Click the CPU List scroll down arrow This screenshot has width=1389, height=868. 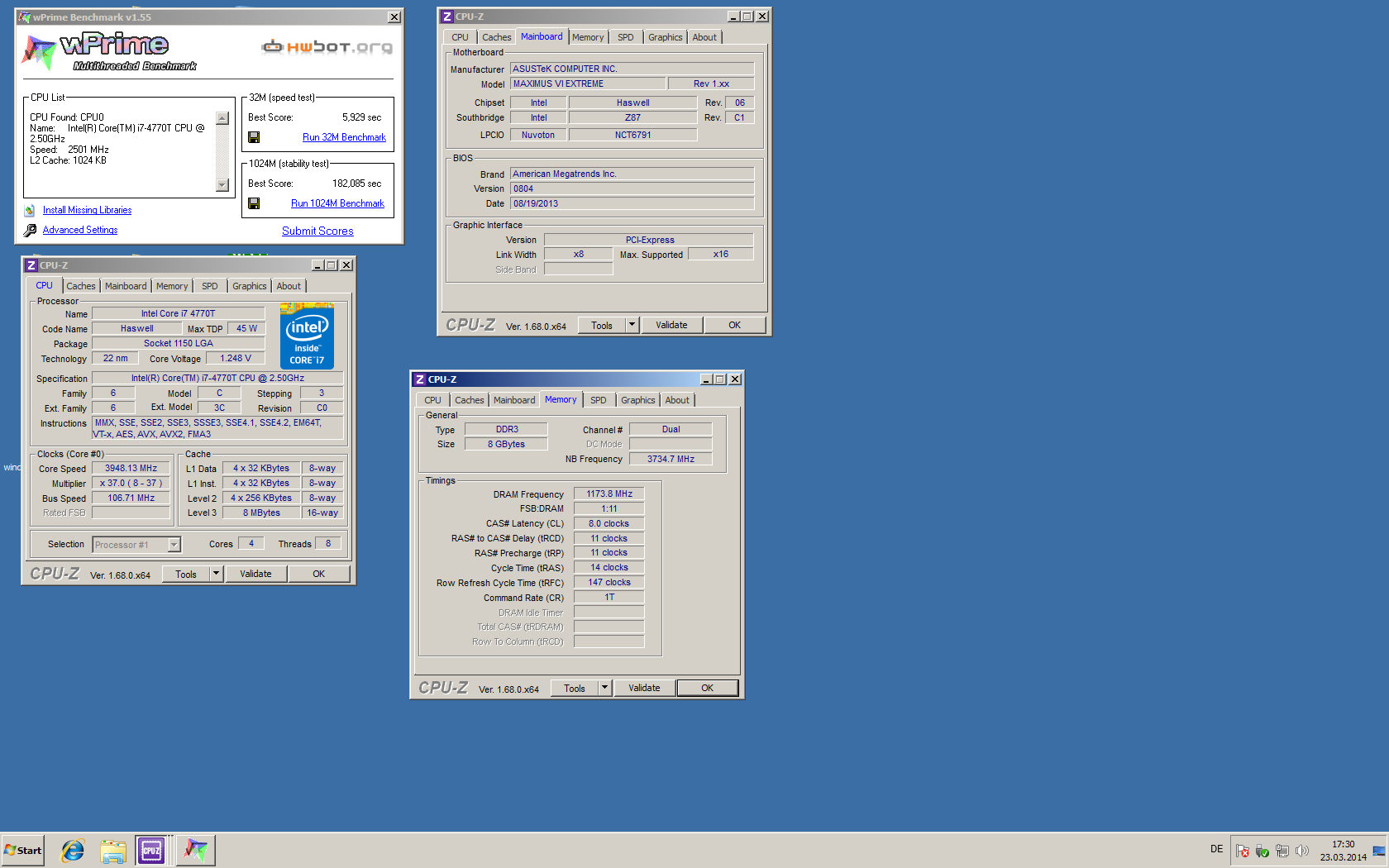[x=222, y=185]
